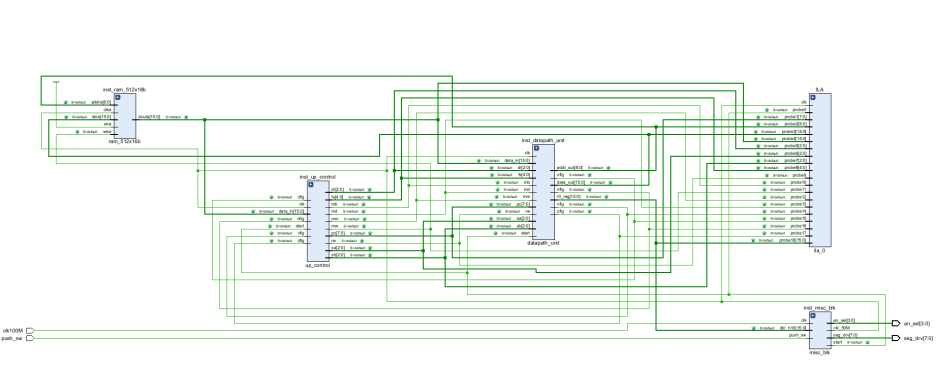Image resolution: width=936 pixels, height=372 pixels.
Task: Click debug icon beside up_control sb[2:0] output
Action: (370, 255)
